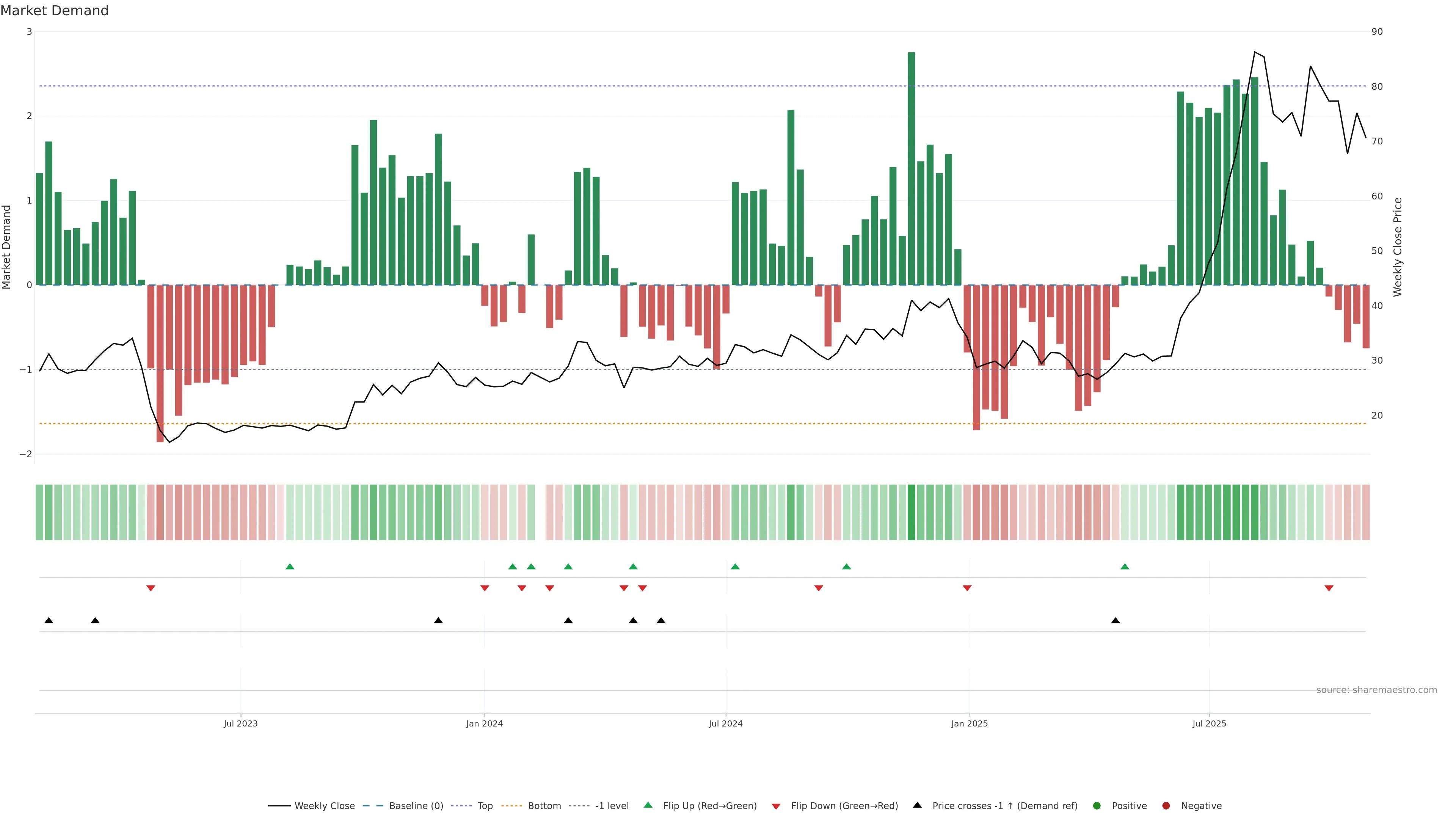
Task: Click the leftmost black price-cross triangle marker
Action: click(49, 621)
